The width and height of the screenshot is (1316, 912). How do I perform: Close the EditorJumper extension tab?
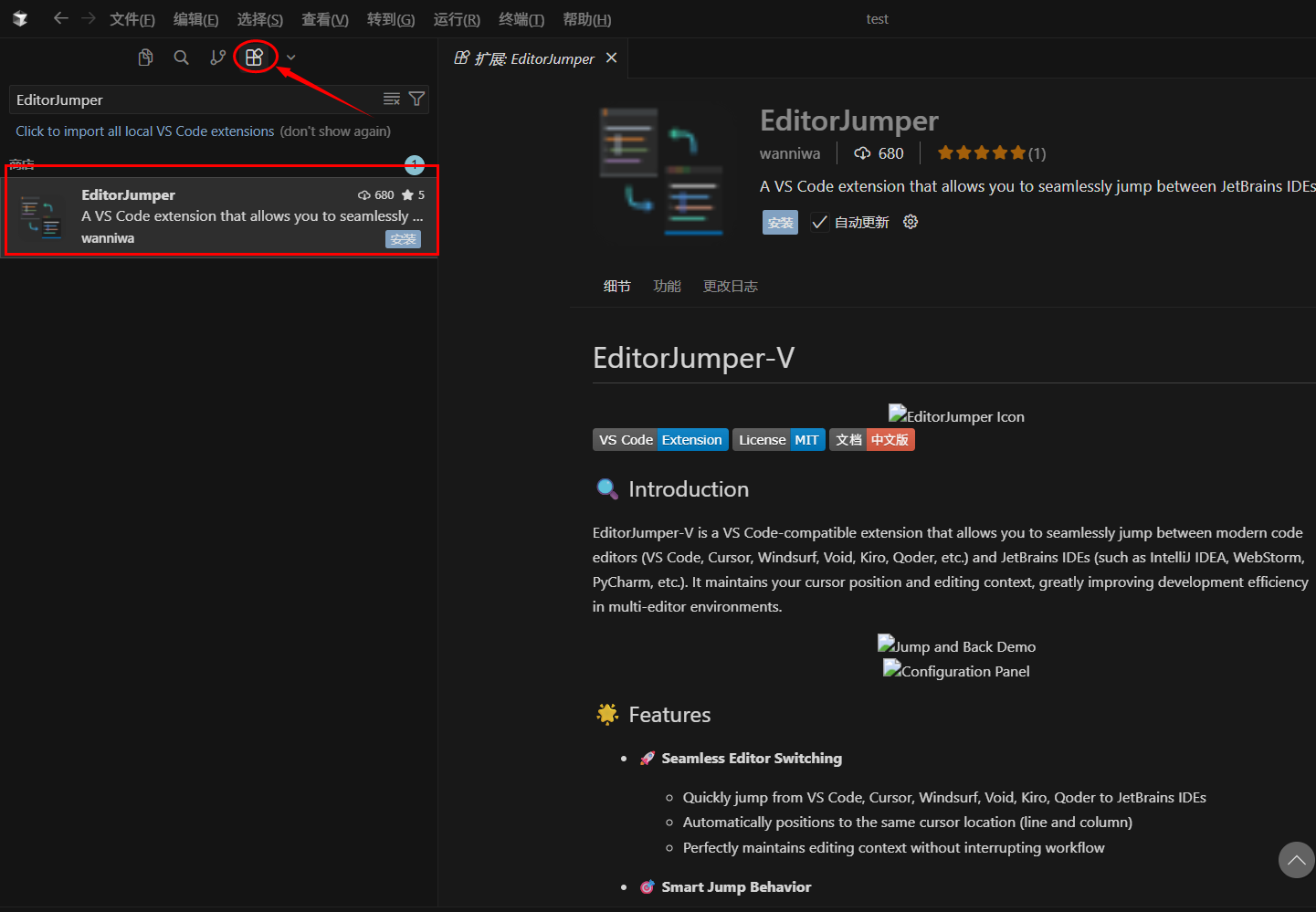tap(611, 58)
